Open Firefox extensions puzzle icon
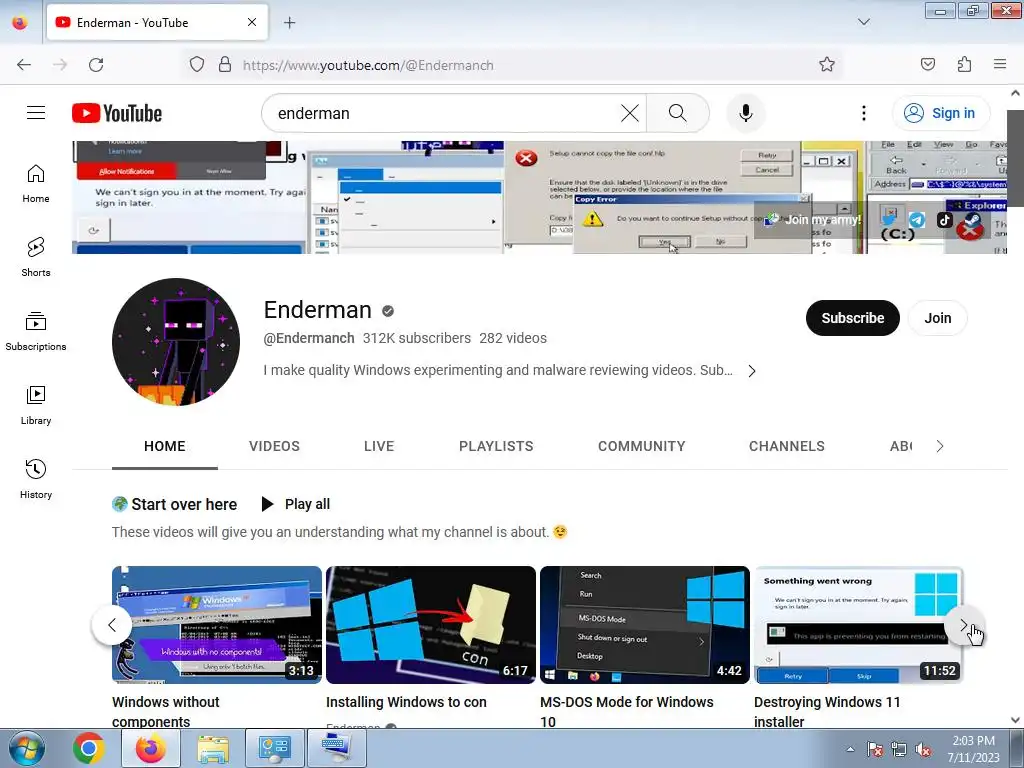The width and height of the screenshot is (1024, 768). [965, 65]
